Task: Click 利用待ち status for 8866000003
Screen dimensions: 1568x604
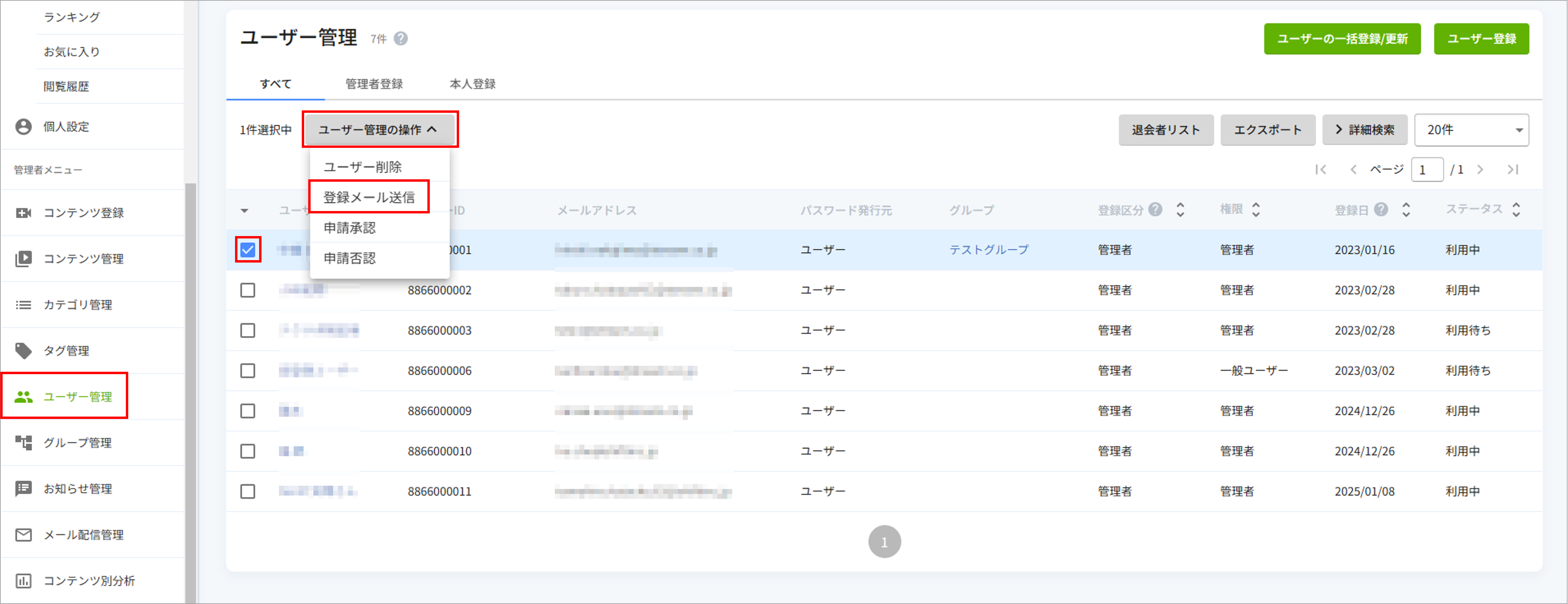Action: click(x=1468, y=331)
